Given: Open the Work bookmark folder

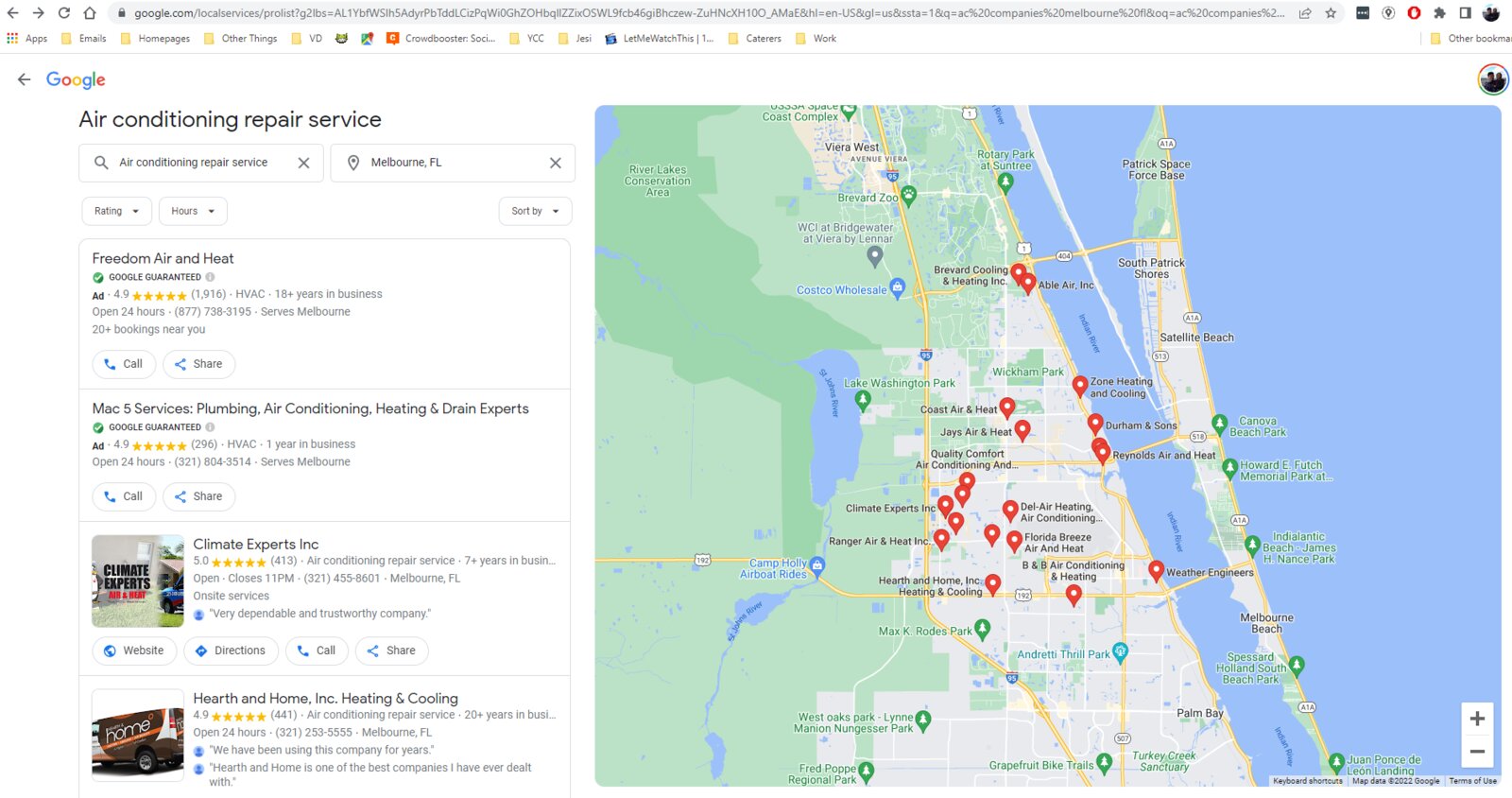Looking at the screenshot, I should tap(816, 39).
